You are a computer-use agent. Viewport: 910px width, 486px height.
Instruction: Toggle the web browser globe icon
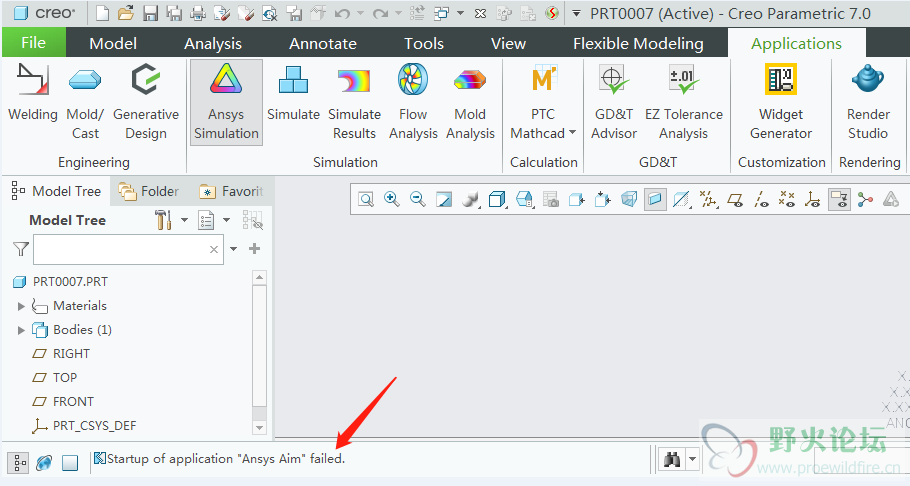44,462
